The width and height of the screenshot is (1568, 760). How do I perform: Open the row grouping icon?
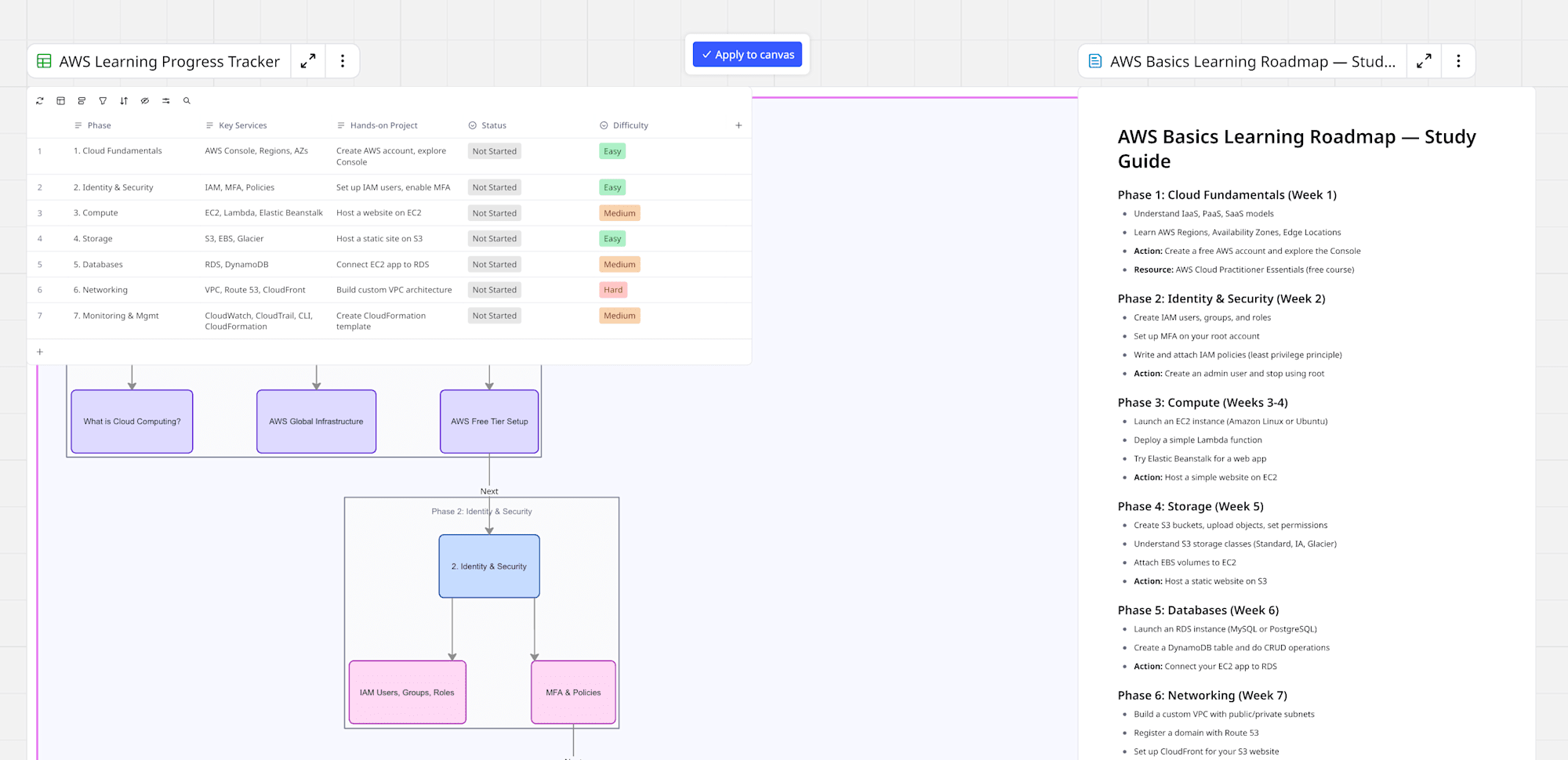pos(82,101)
